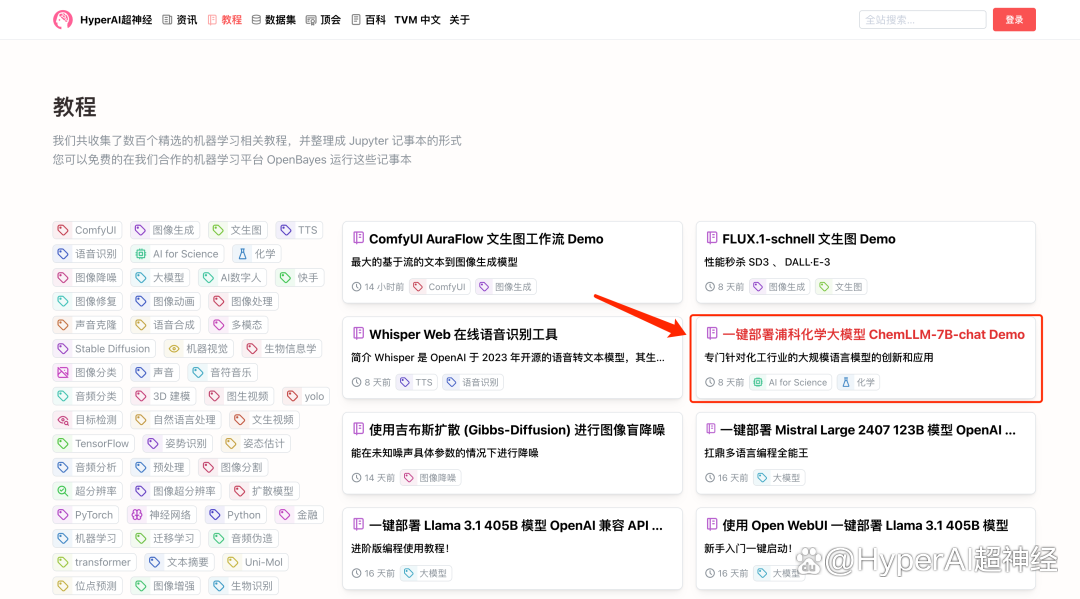This screenshot has height=599, width=1080.
Task: Click the tag icon next to 语音合成
Action: 141,325
